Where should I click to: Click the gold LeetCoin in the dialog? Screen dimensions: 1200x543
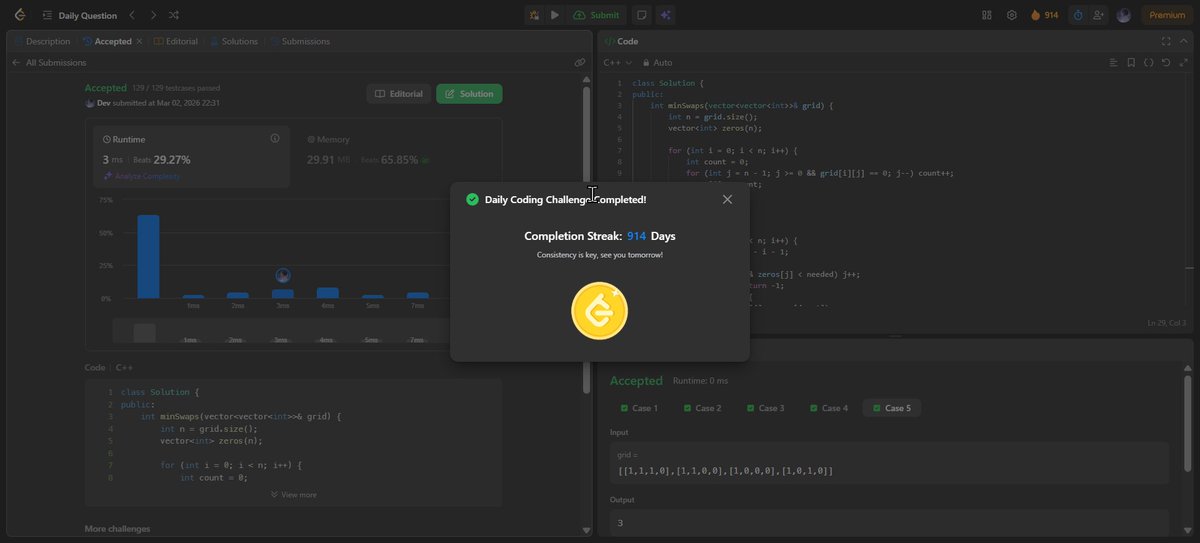coord(599,311)
